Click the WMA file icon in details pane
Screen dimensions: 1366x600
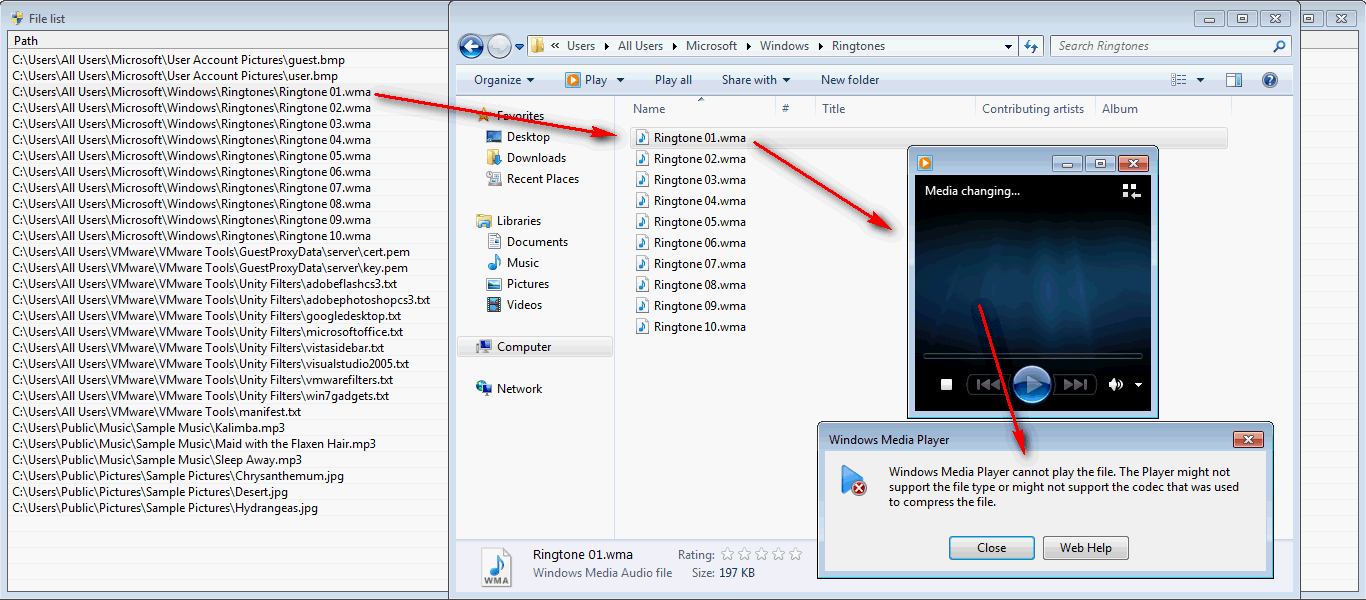point(497,566)
